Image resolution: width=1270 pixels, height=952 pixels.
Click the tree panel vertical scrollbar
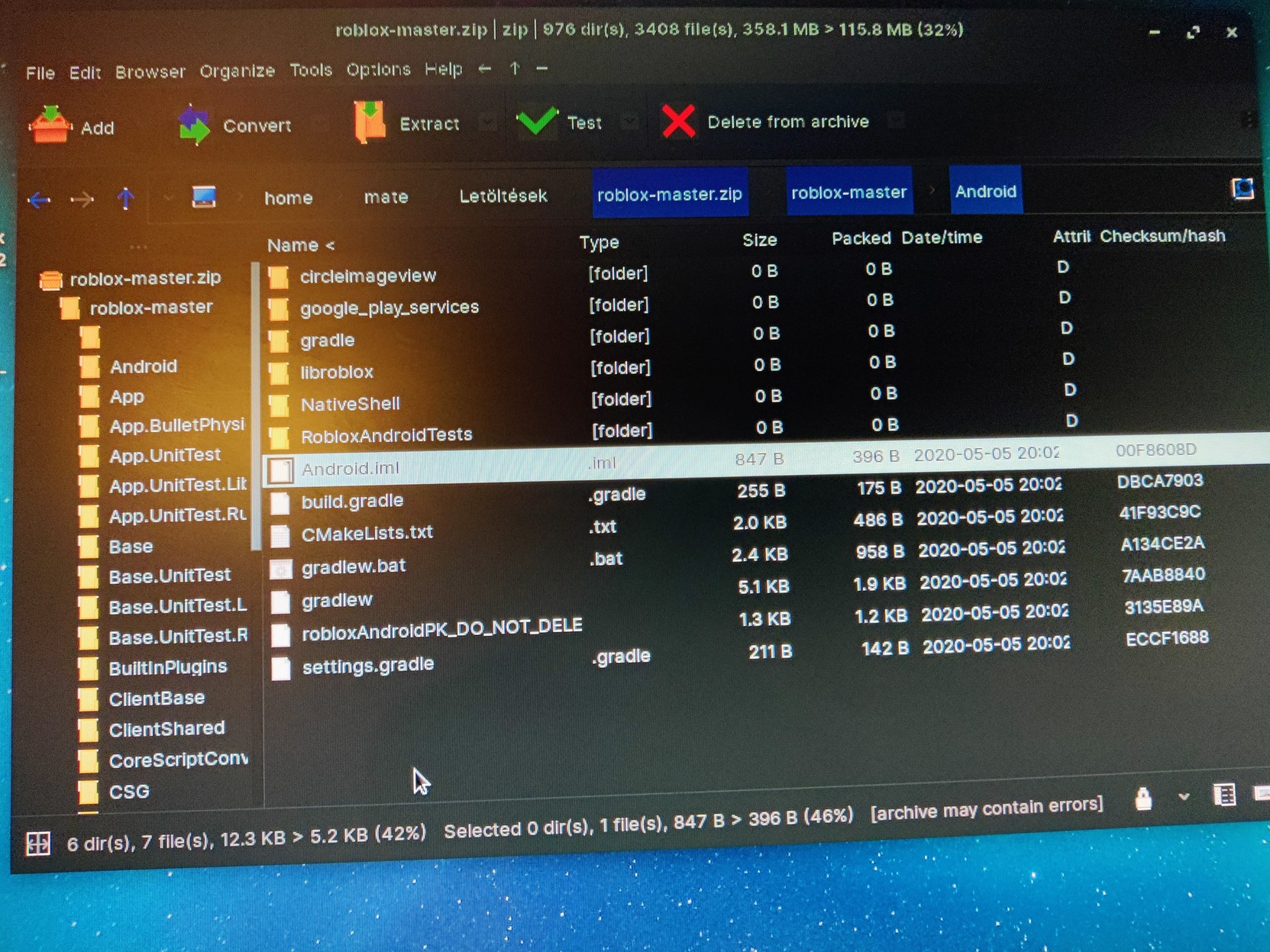coord(255,406)
